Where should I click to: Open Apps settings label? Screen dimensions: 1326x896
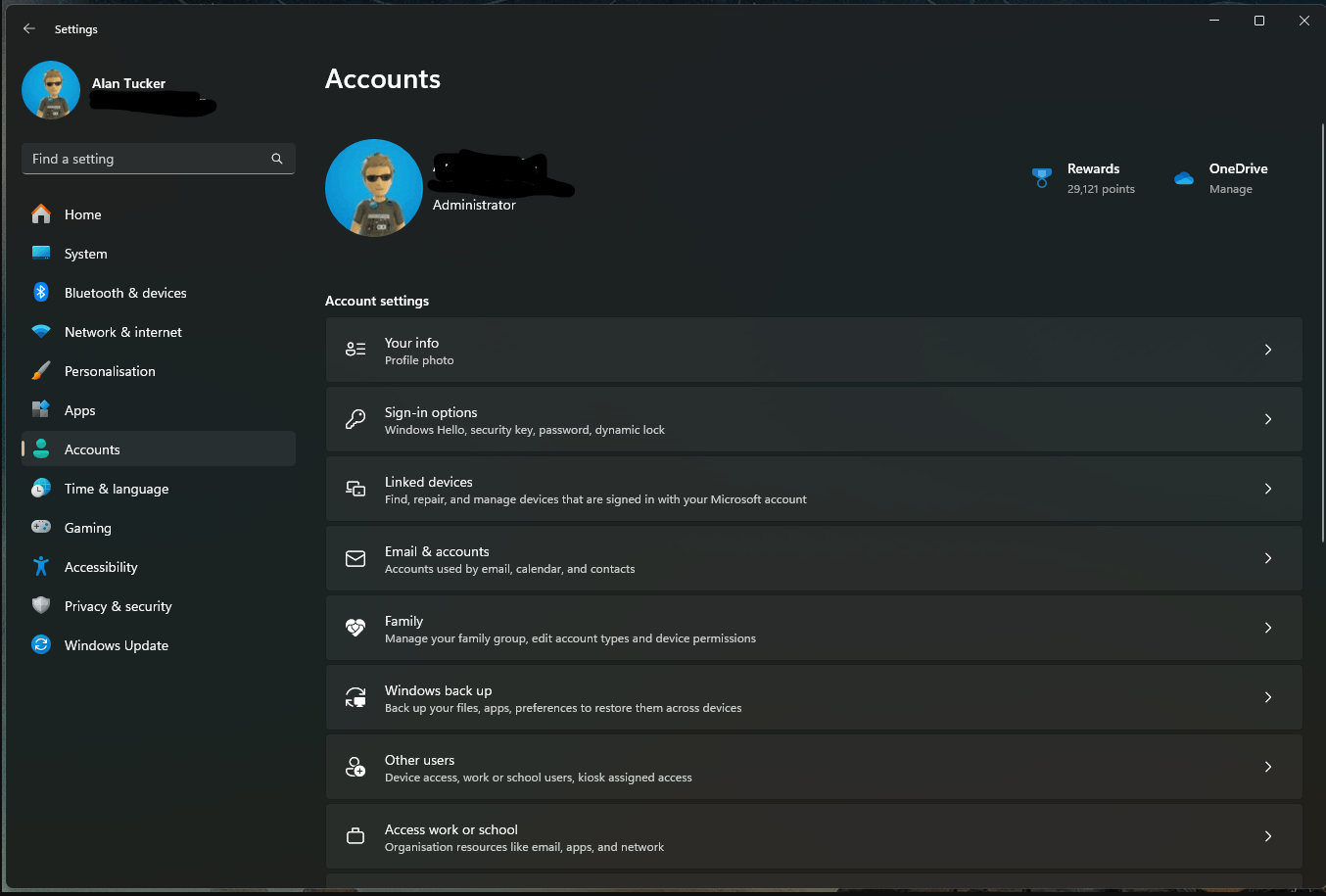click(x=80, y=410)
